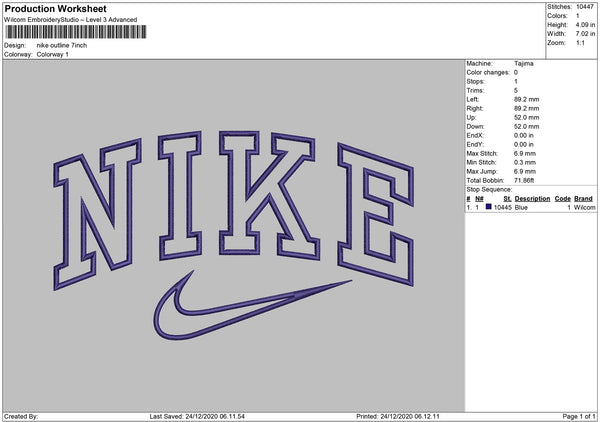The height and width of the screenshot is (422, 600).
Task: Click the NIKE outline design preview
Action: pyautogui.click(x=233, y=236)
